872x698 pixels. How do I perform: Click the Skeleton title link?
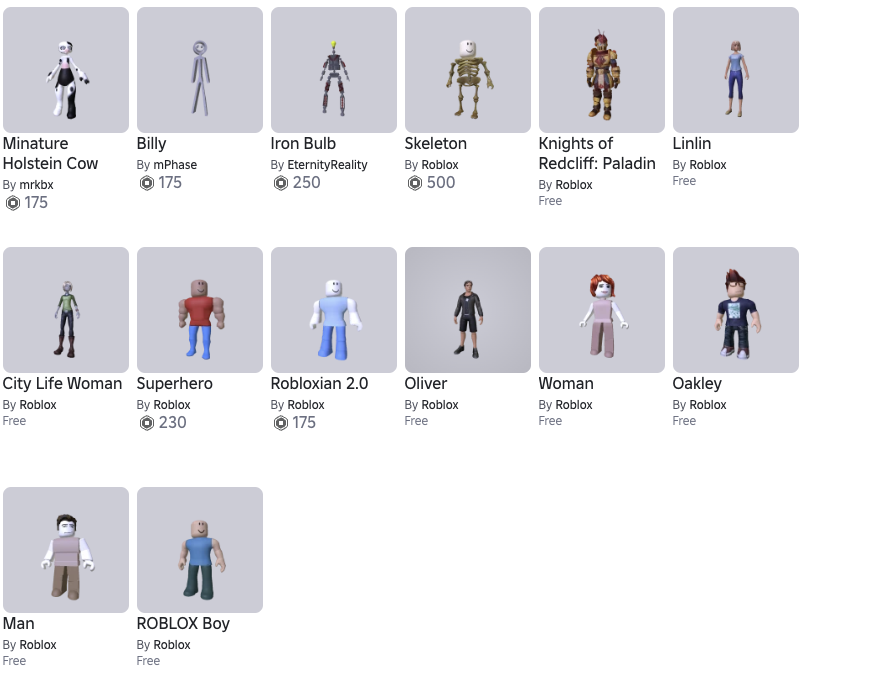(435, 143)
